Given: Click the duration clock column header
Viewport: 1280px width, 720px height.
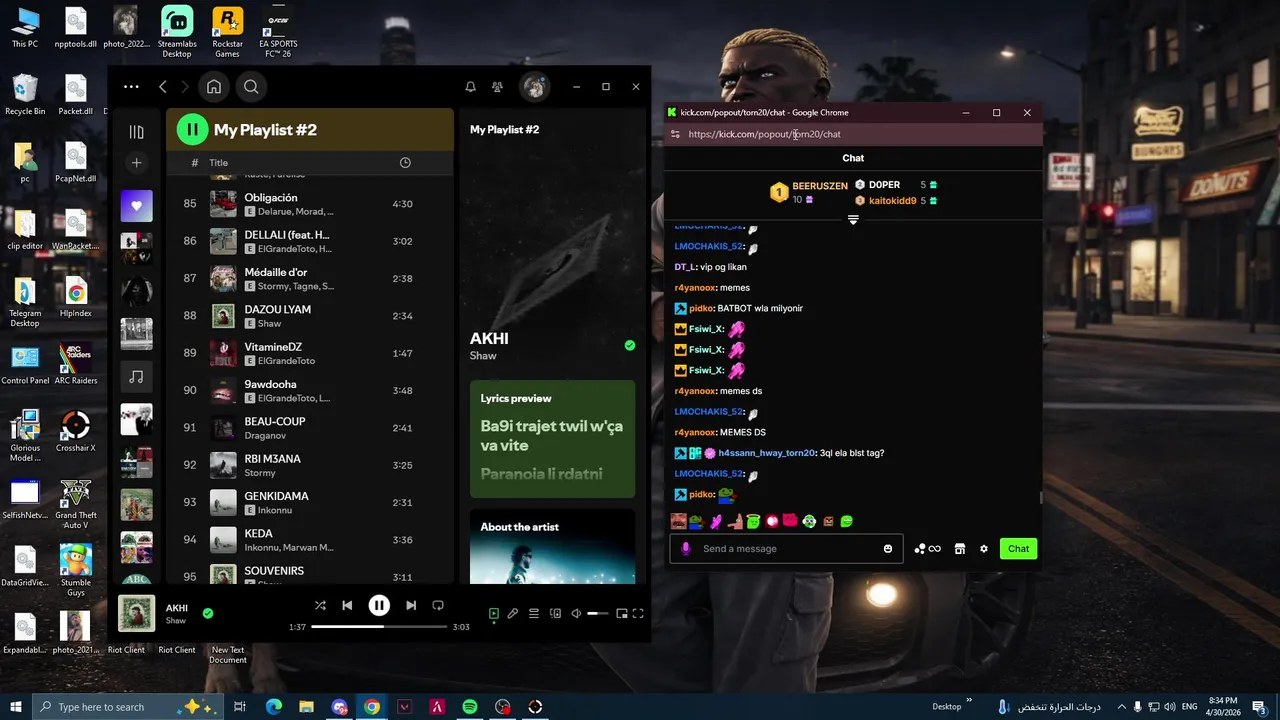Looking at the screenshot, I should coord(405,162).
